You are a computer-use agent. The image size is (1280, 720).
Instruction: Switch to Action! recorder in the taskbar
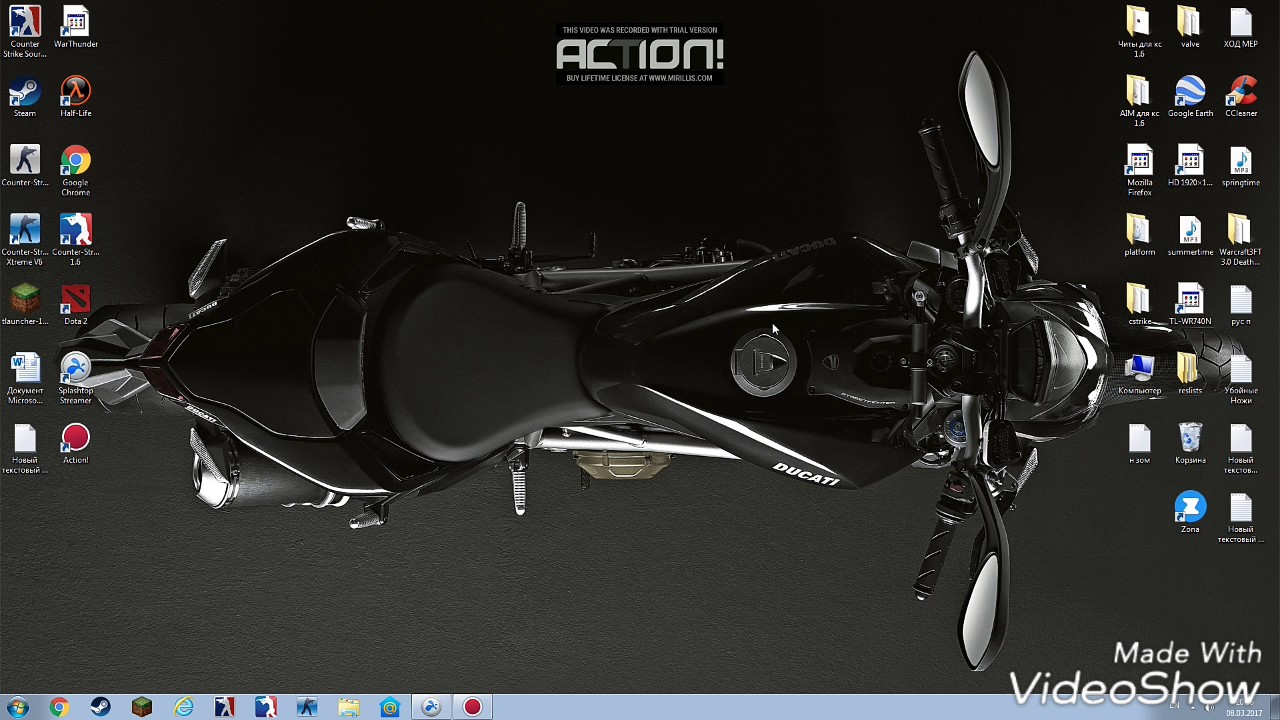point(473,707)
